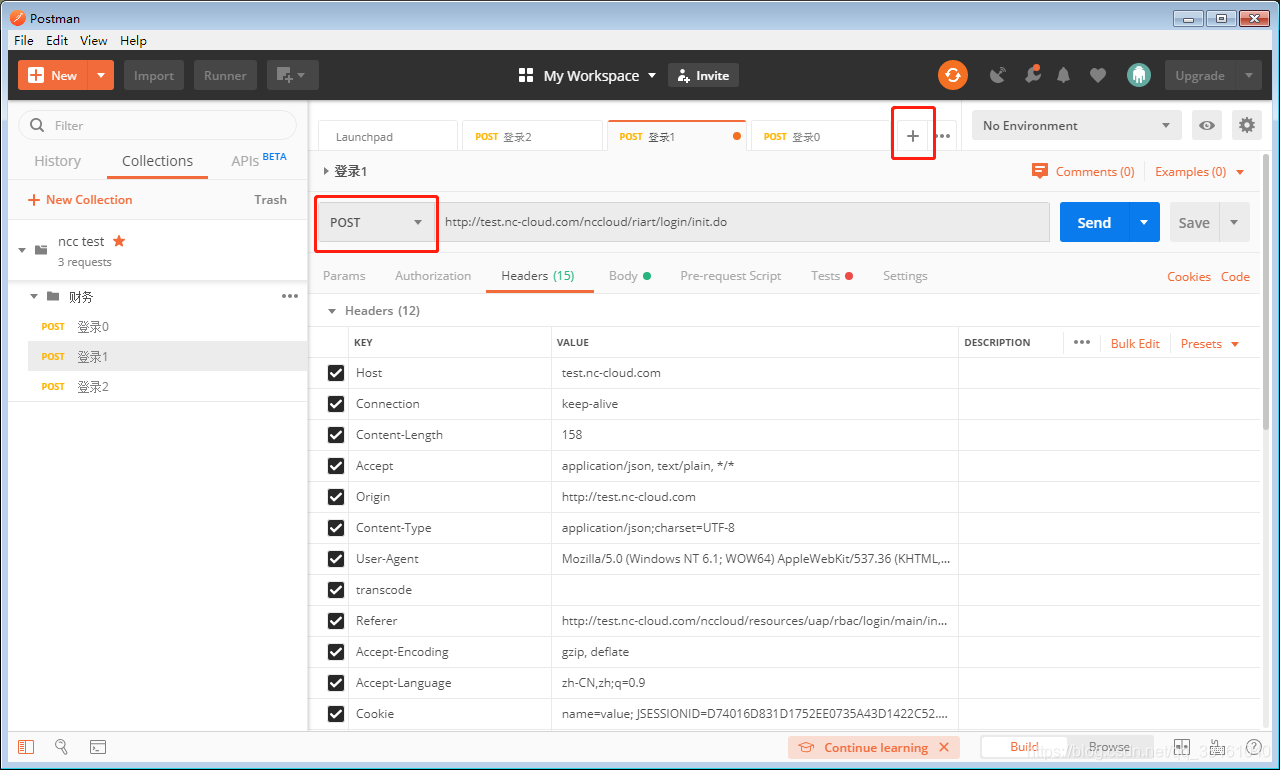Open the help question mark icon
This screenshot has width=1280, height=770.
(x=1253, y=747)
